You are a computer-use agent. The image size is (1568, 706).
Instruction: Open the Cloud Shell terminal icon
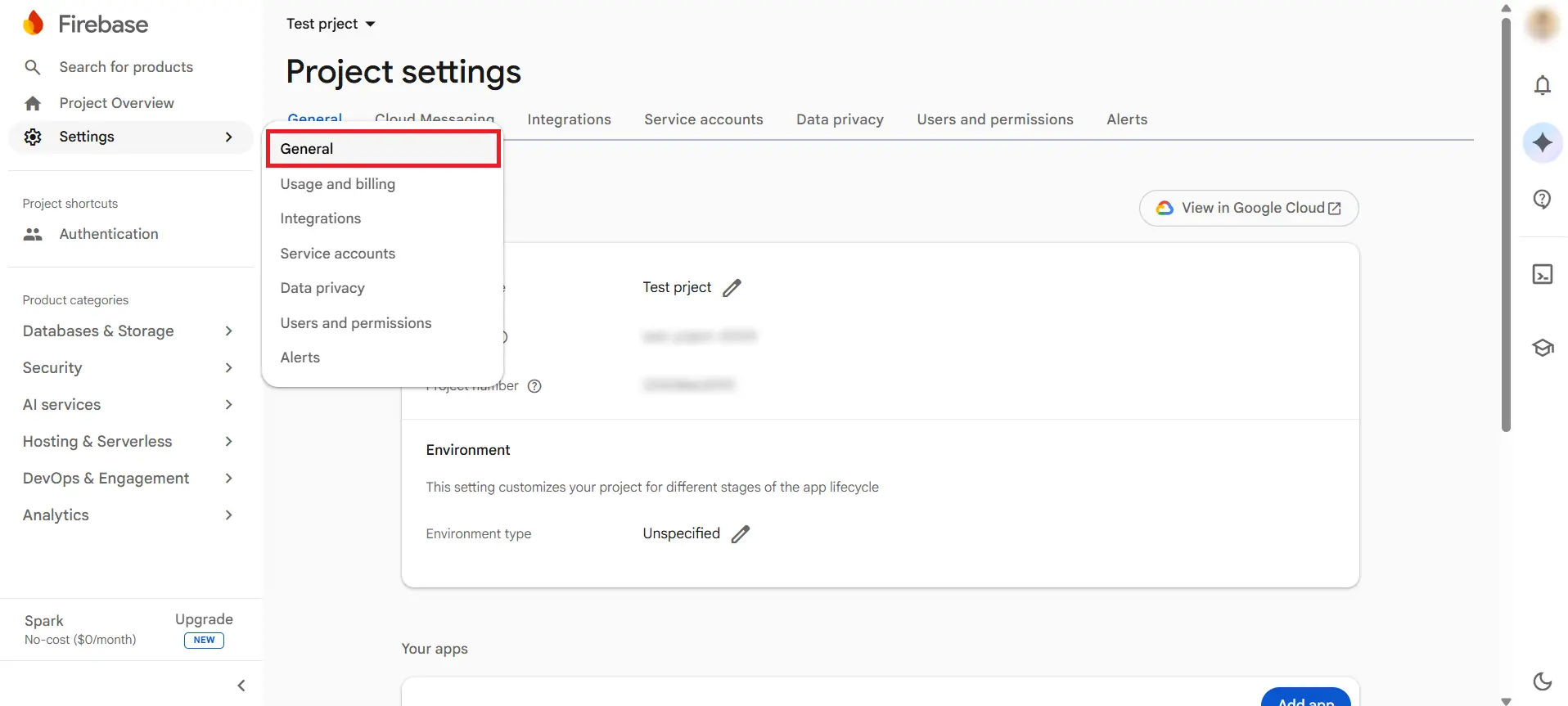pos(1543,274)
